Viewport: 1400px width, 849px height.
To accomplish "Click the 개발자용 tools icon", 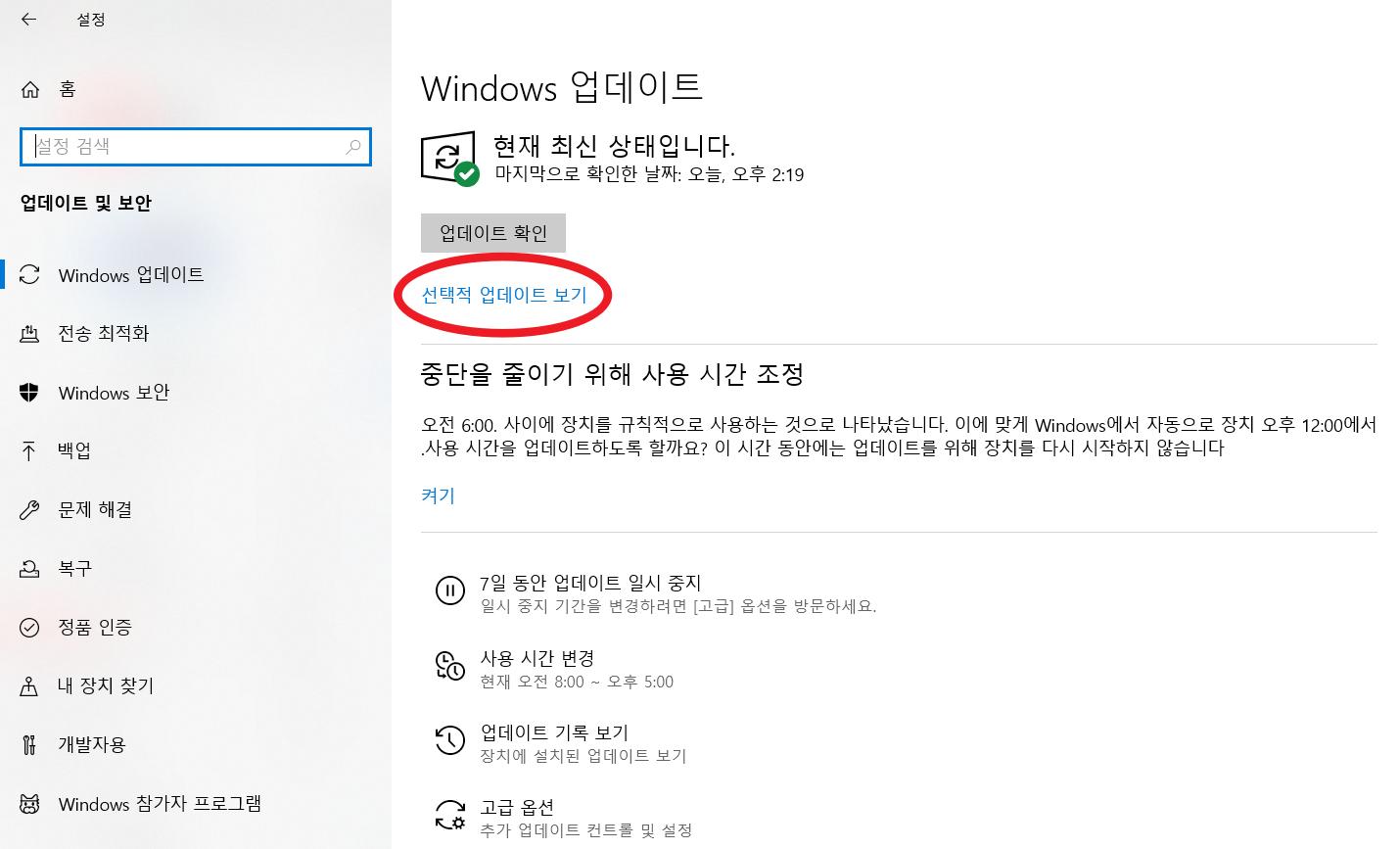I will 29,745.
